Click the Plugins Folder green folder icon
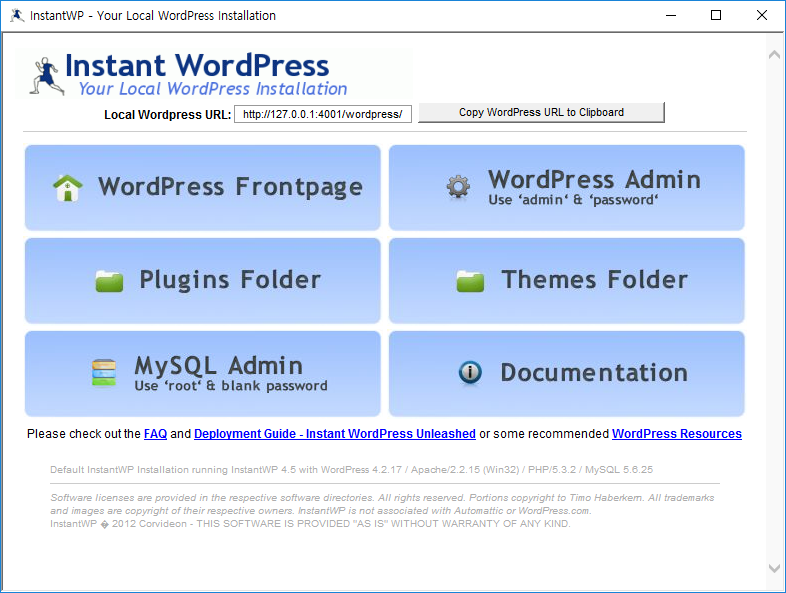786x593 pixels. [109, 281]
